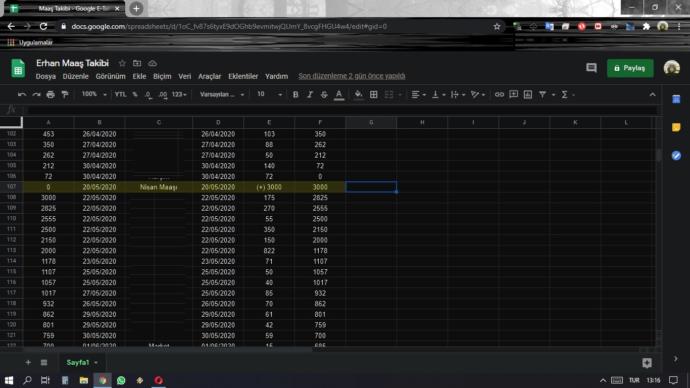
Task: Open number format 123 dropdown
Action: click(179, 95)
